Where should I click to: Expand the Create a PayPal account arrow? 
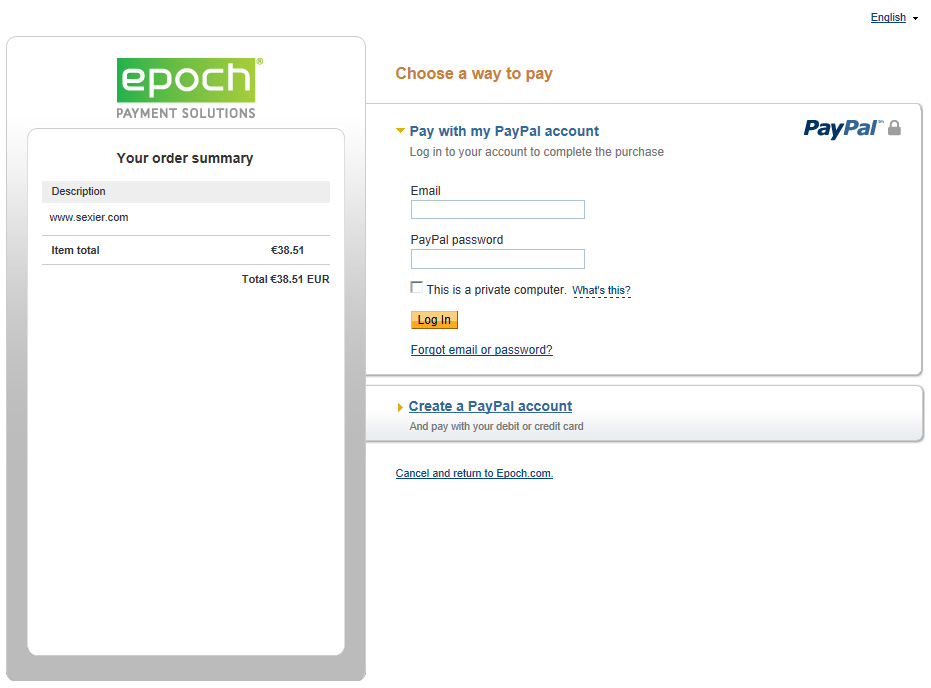[x=400, y=407]
